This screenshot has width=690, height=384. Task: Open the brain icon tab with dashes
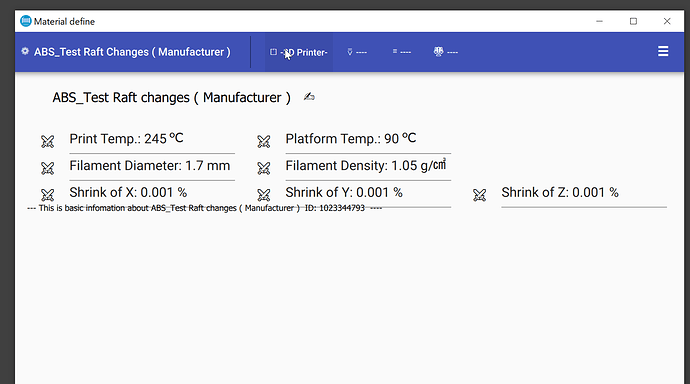click(446, 52)
